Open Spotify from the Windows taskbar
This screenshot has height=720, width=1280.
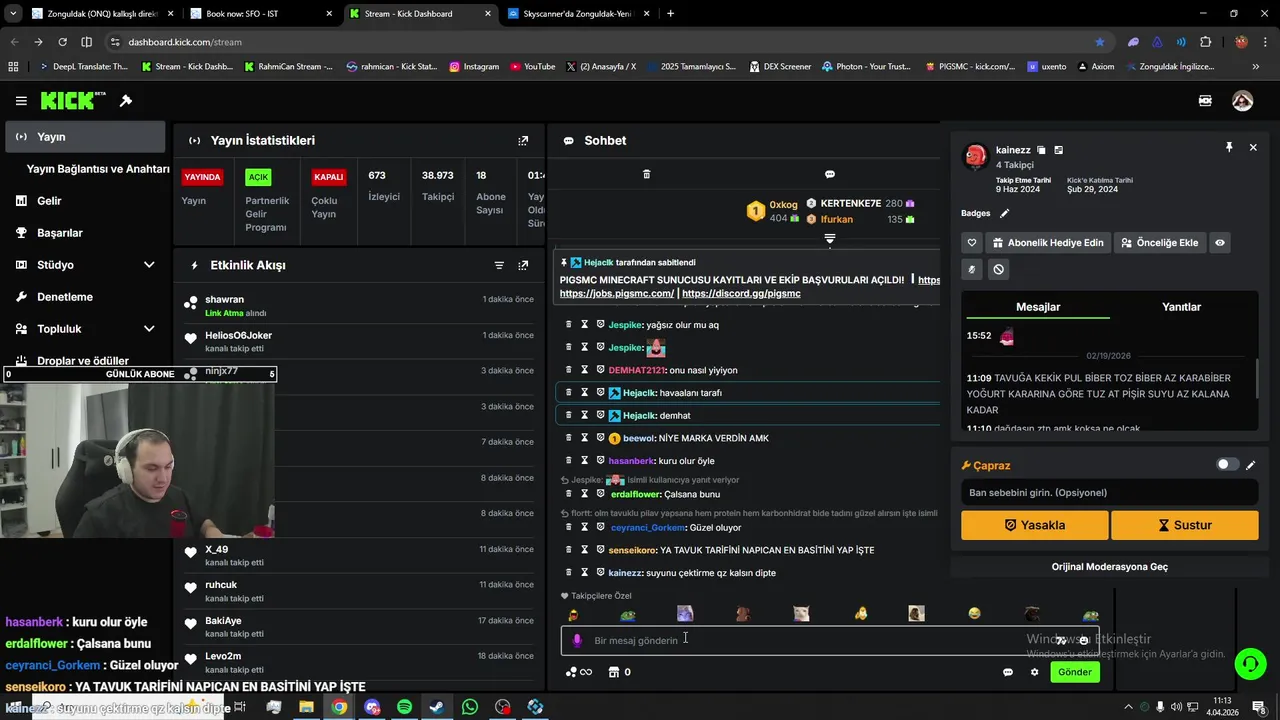point(404,707)
